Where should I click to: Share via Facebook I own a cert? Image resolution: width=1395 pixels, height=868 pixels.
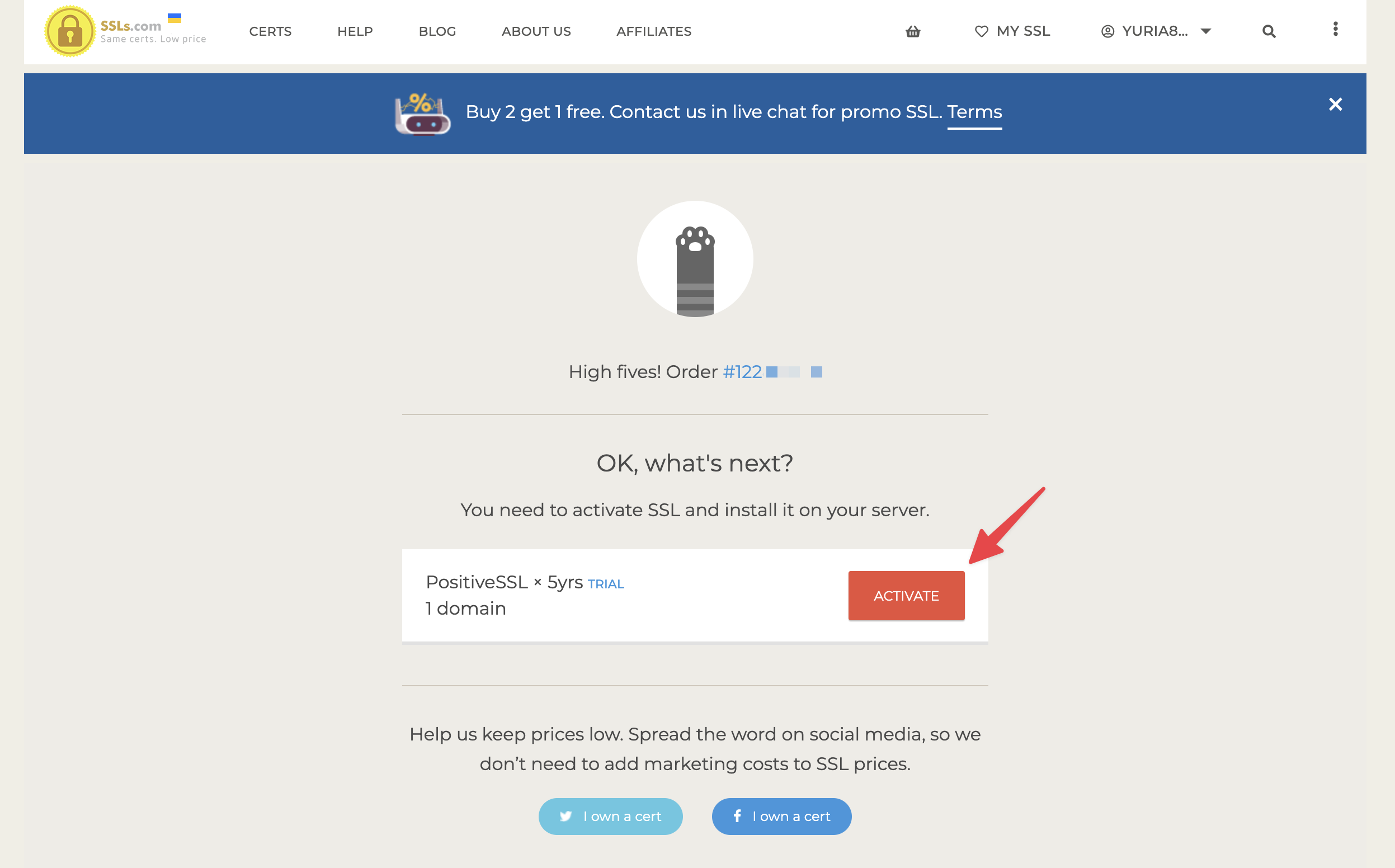pos(782,817)
